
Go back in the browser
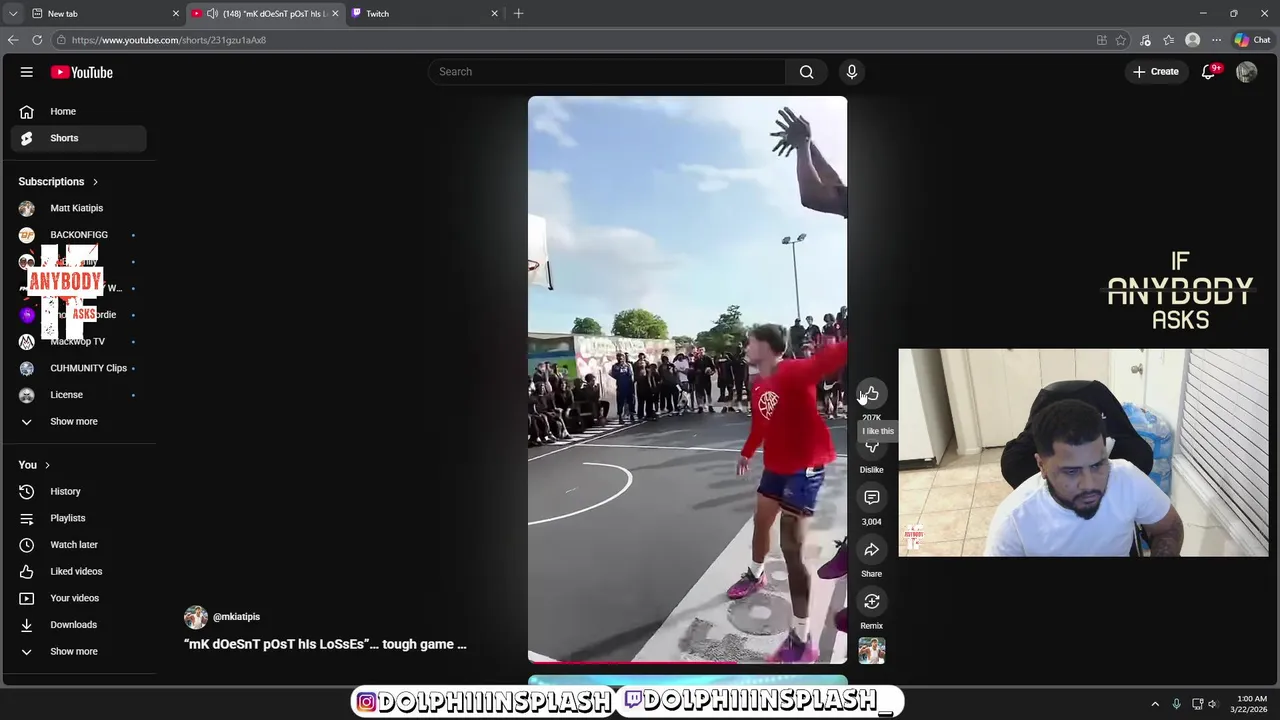pyautogui.click(x=13, y=40)
